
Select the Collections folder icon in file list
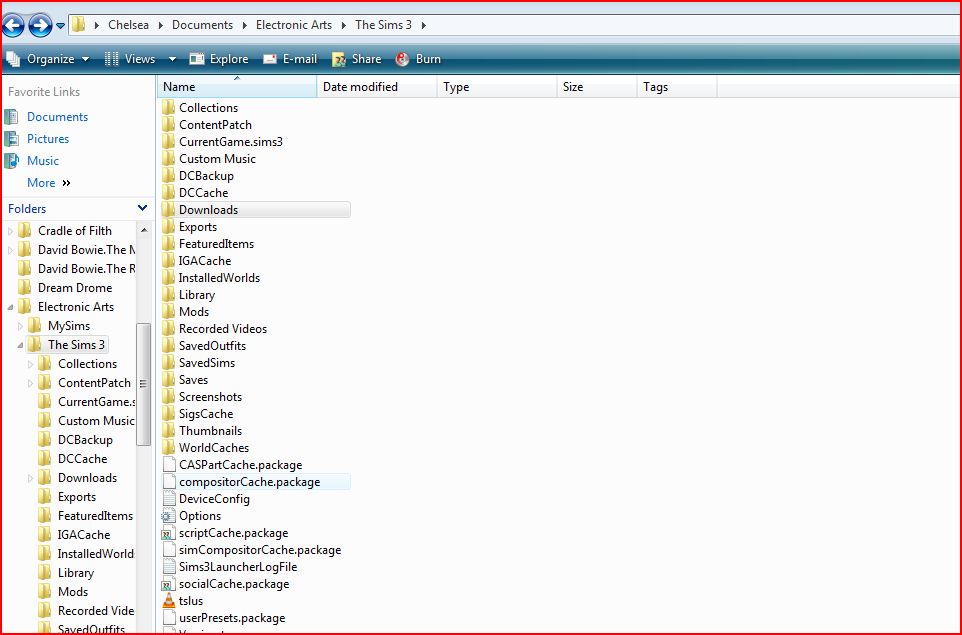coord(169,107)
